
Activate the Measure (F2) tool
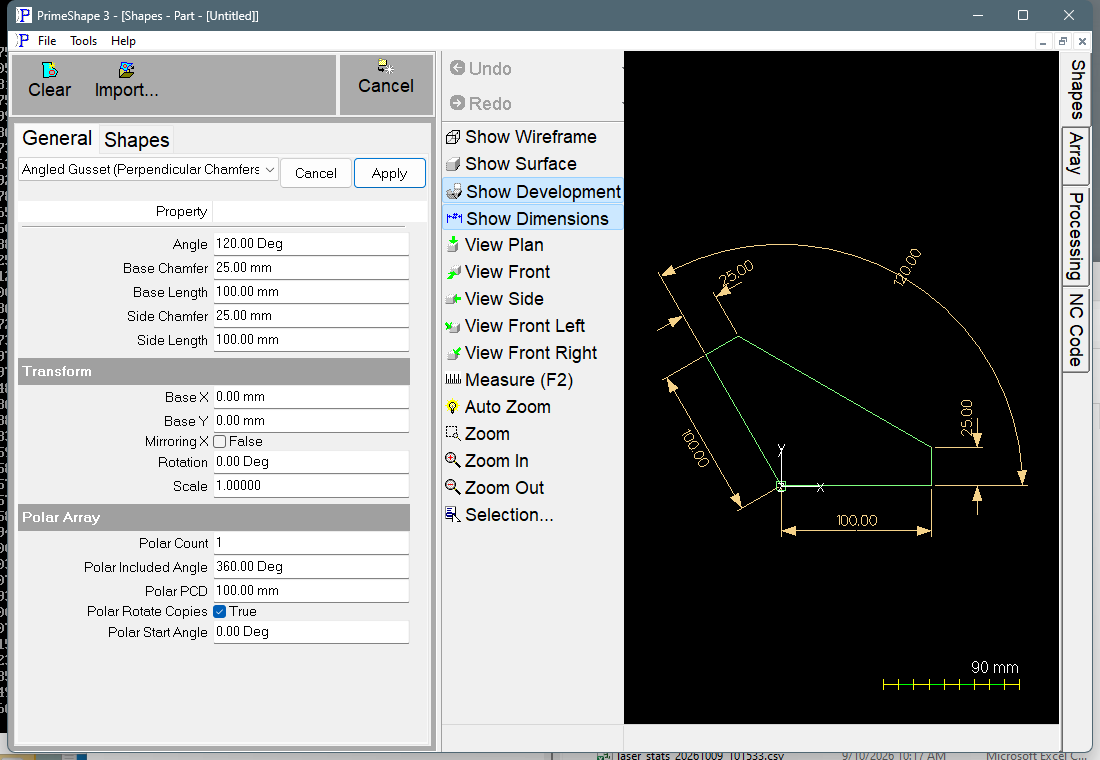pyautogui.click(x=509, y=380)
